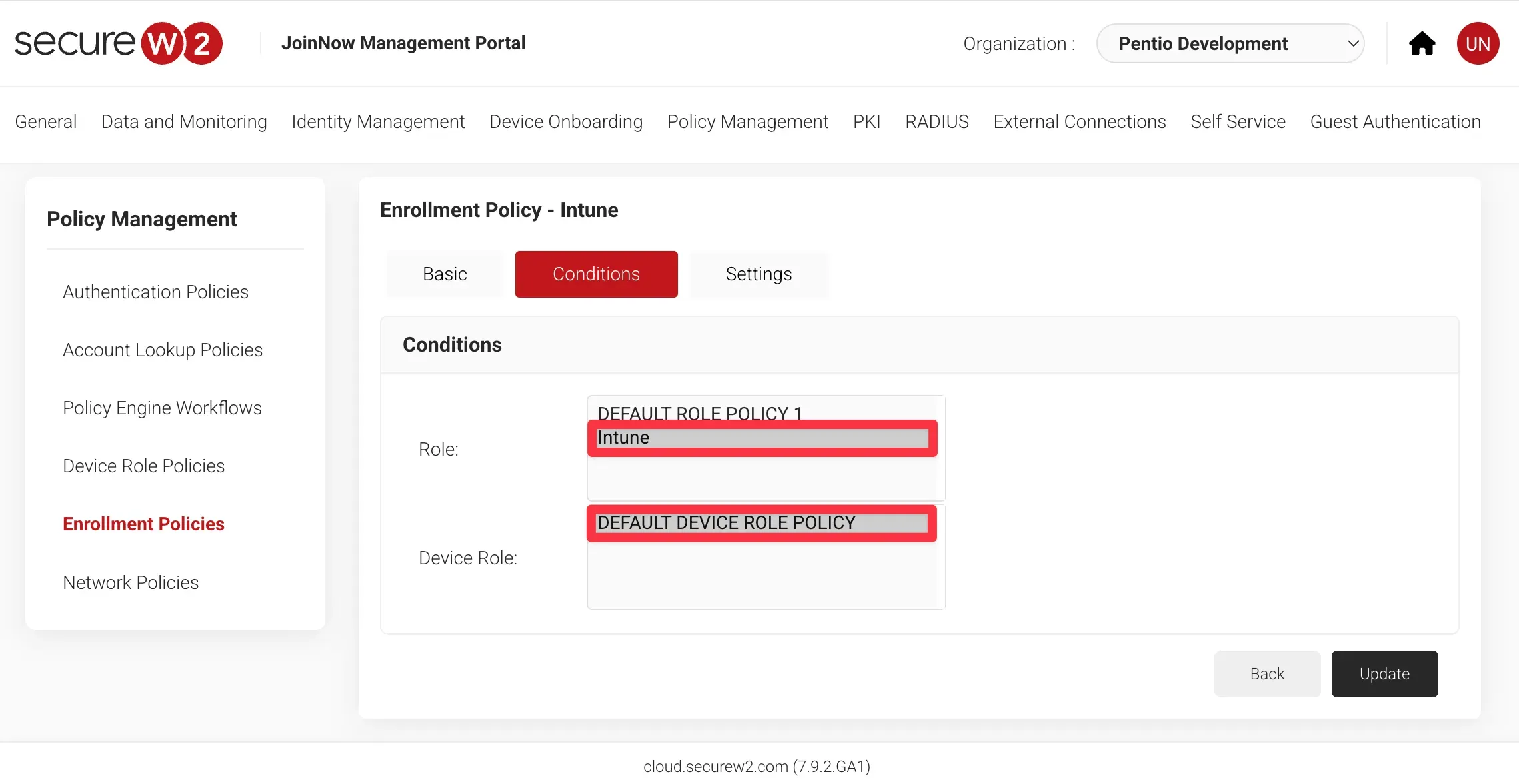
Task: Click the Back button
Action: pyautogui.click(x=1266, y=674)
